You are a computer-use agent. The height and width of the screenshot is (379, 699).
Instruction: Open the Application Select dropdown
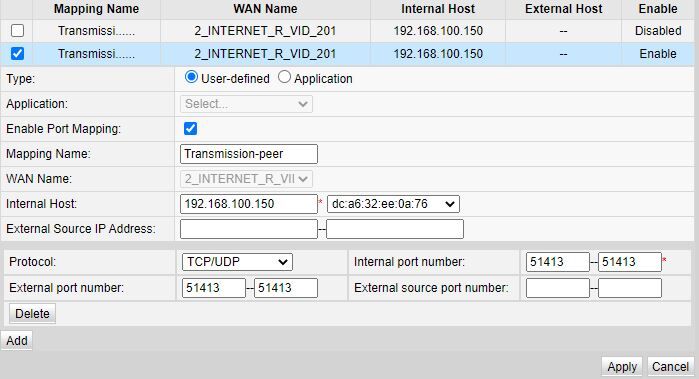pos(247,104)
